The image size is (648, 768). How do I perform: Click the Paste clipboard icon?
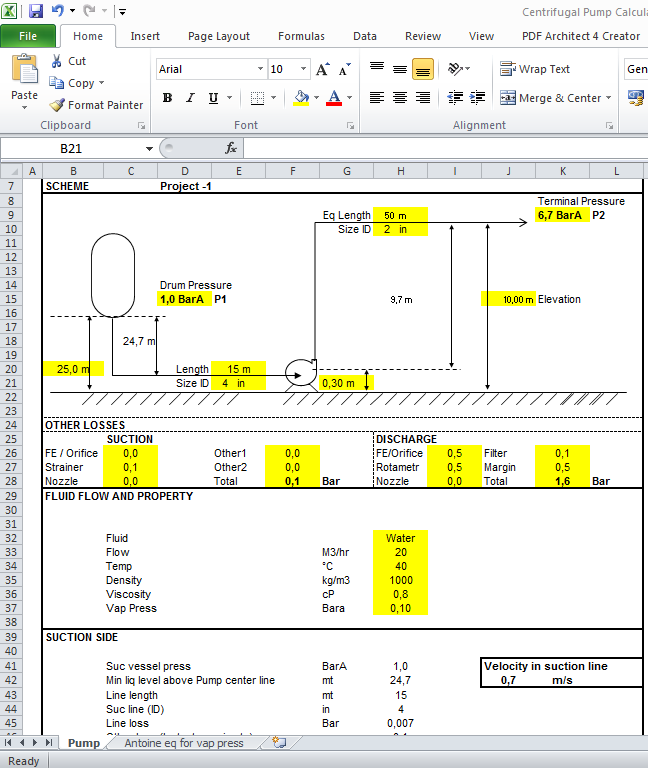pyautogui.click(x=24, y=69)
